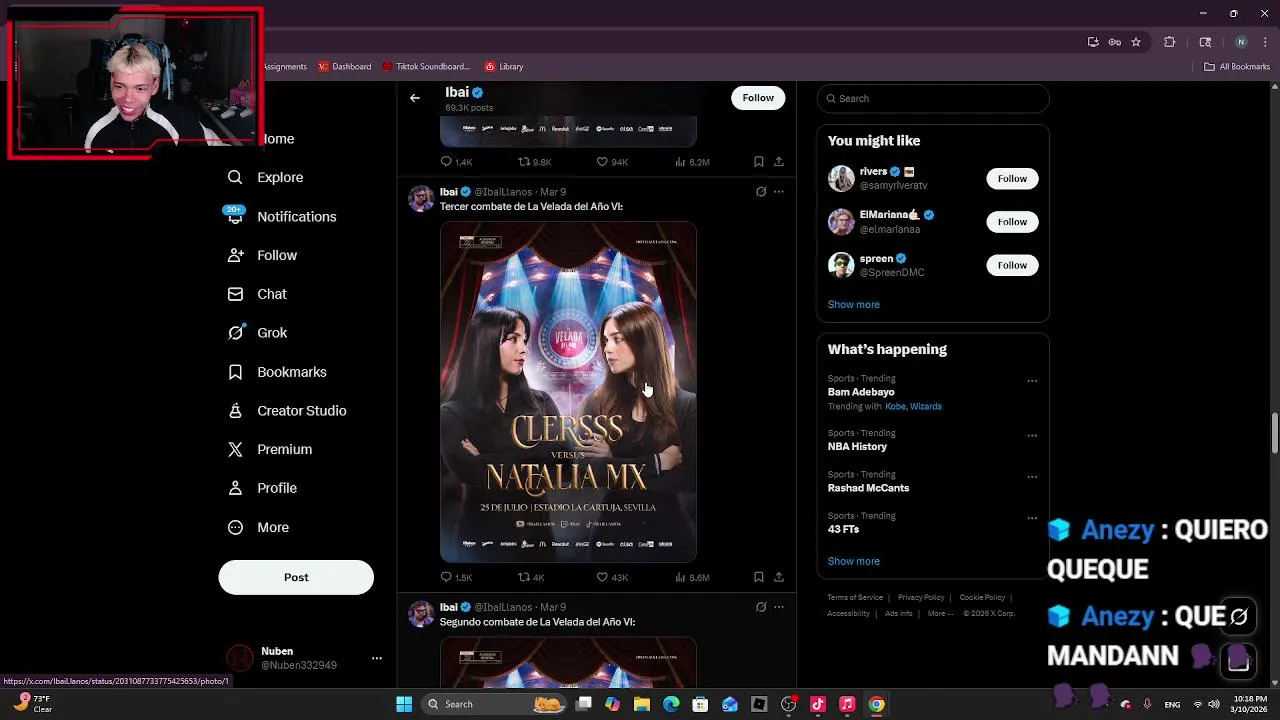
Task: Follow rivers in You might like
Action: point(1012,178)
